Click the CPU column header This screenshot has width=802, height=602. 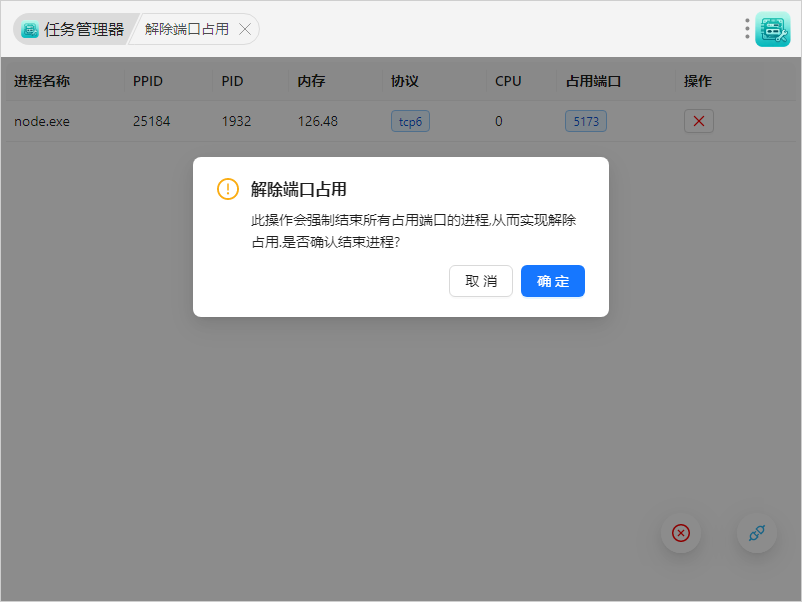508,81
